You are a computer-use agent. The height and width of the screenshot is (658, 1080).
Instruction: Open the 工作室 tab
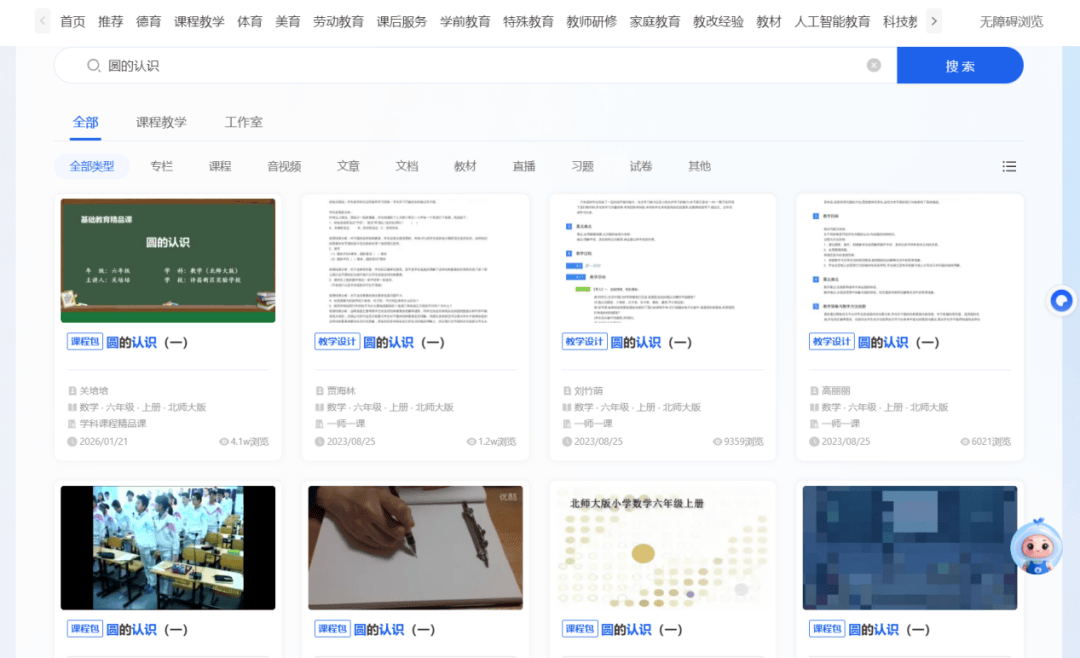coord(243,122)
